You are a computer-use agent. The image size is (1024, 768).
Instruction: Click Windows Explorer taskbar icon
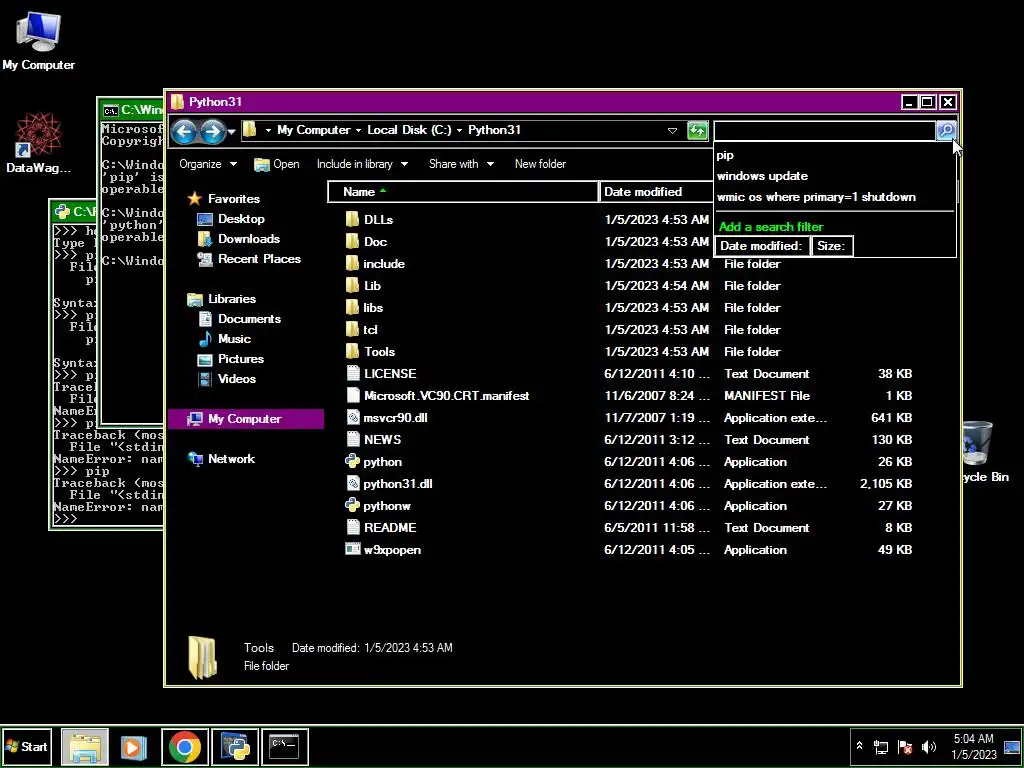[85, 746]
